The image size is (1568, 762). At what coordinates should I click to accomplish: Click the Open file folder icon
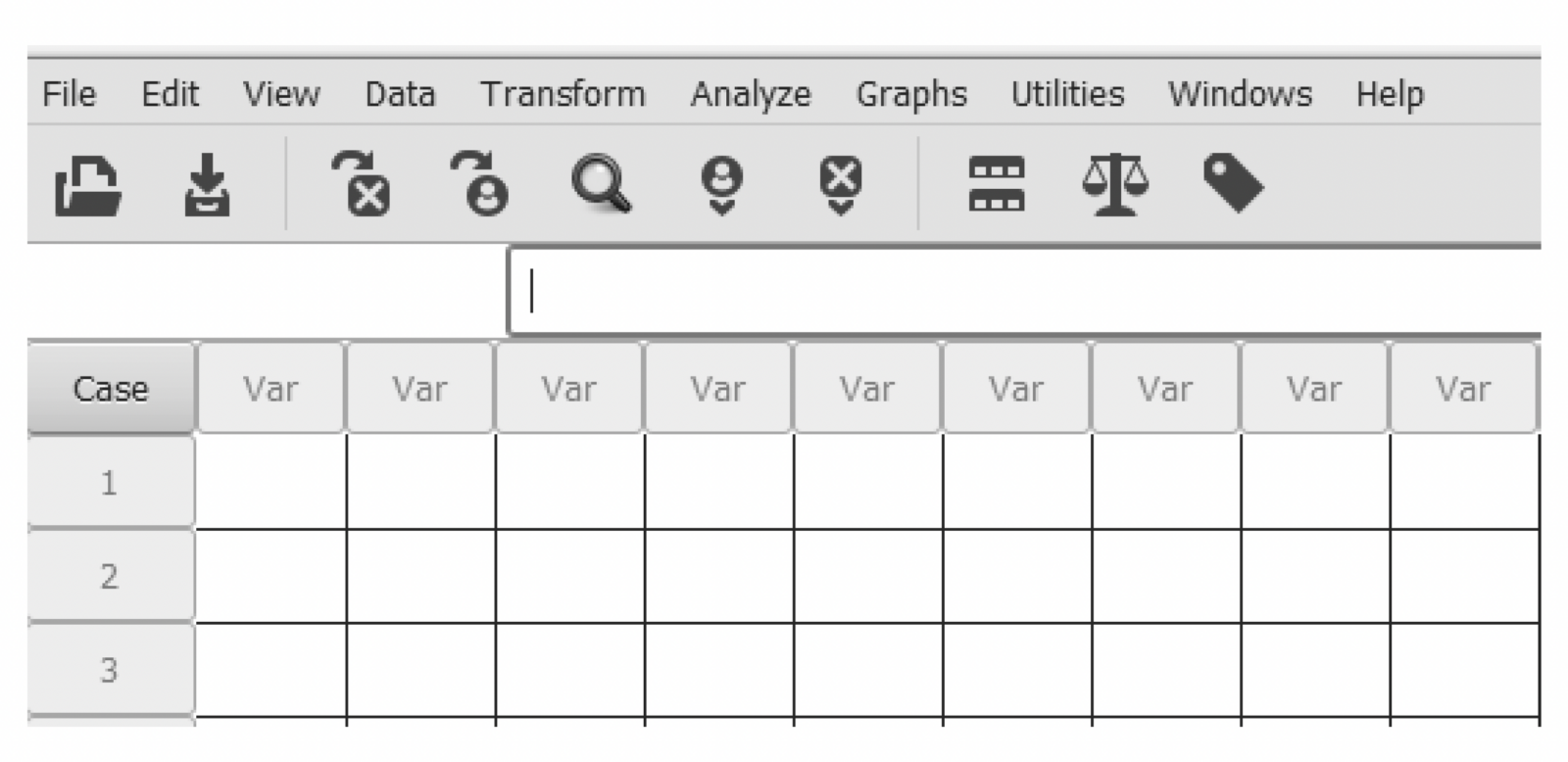(88, 185)
